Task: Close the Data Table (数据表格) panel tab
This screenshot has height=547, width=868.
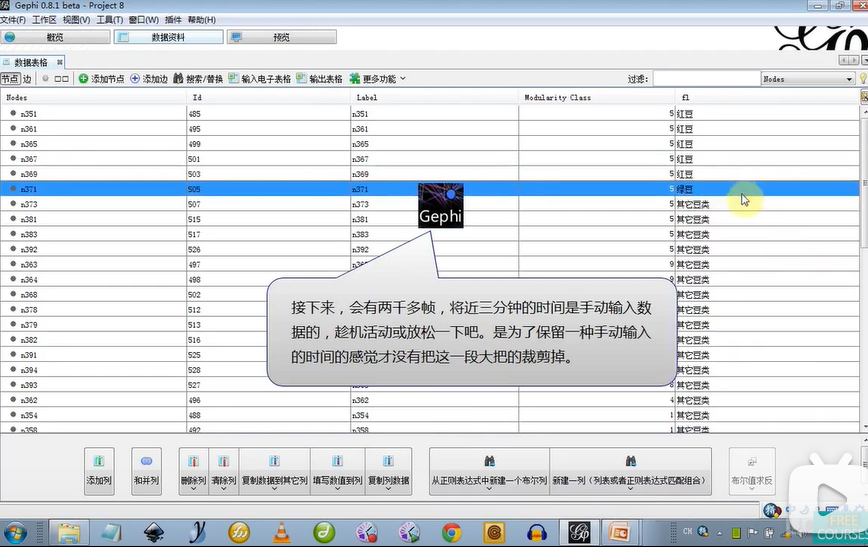Action: point(60,63)
